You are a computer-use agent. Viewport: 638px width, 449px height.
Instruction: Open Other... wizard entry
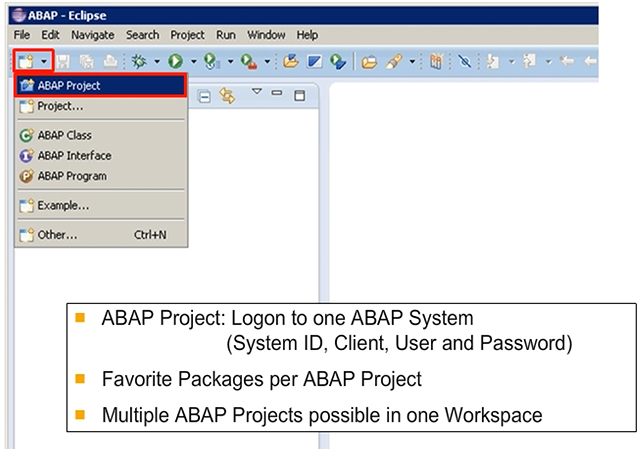click(57, 235)
